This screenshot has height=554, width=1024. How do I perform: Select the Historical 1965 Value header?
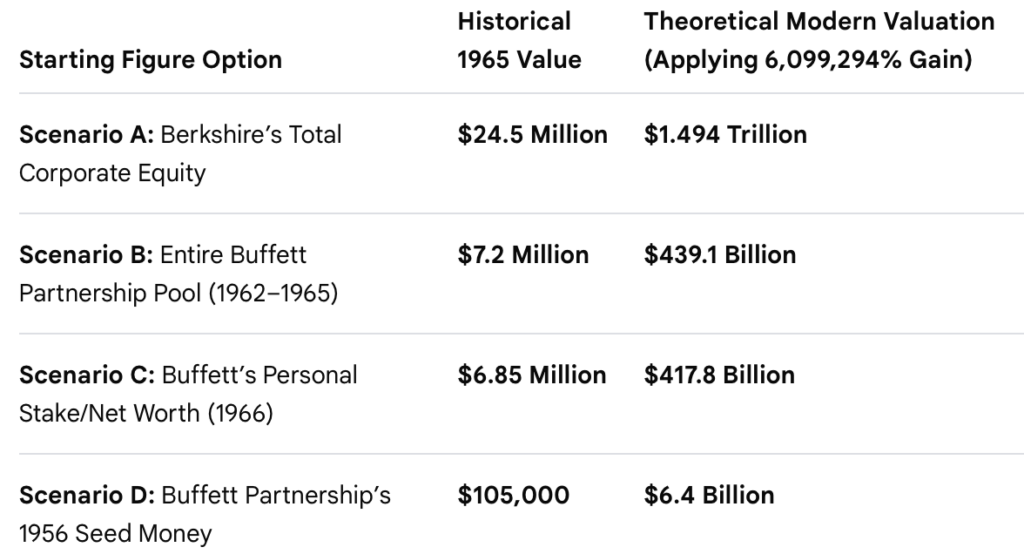coord(519,41)
